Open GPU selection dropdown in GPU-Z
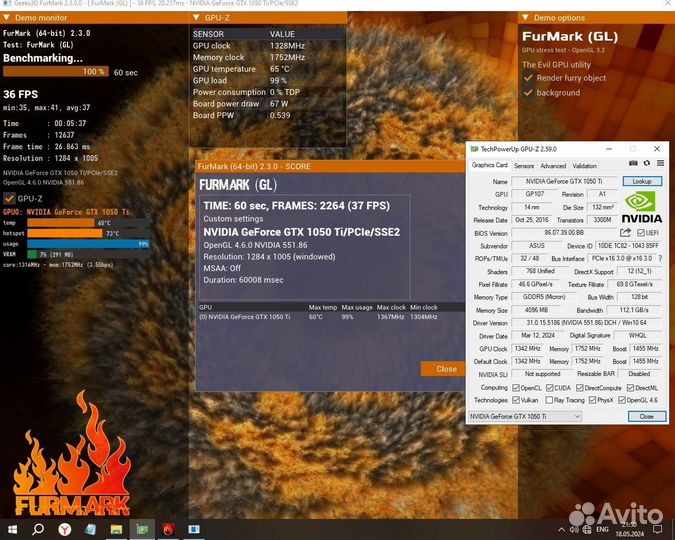Viewport: 675px width, 540px height. coord(525,416)
